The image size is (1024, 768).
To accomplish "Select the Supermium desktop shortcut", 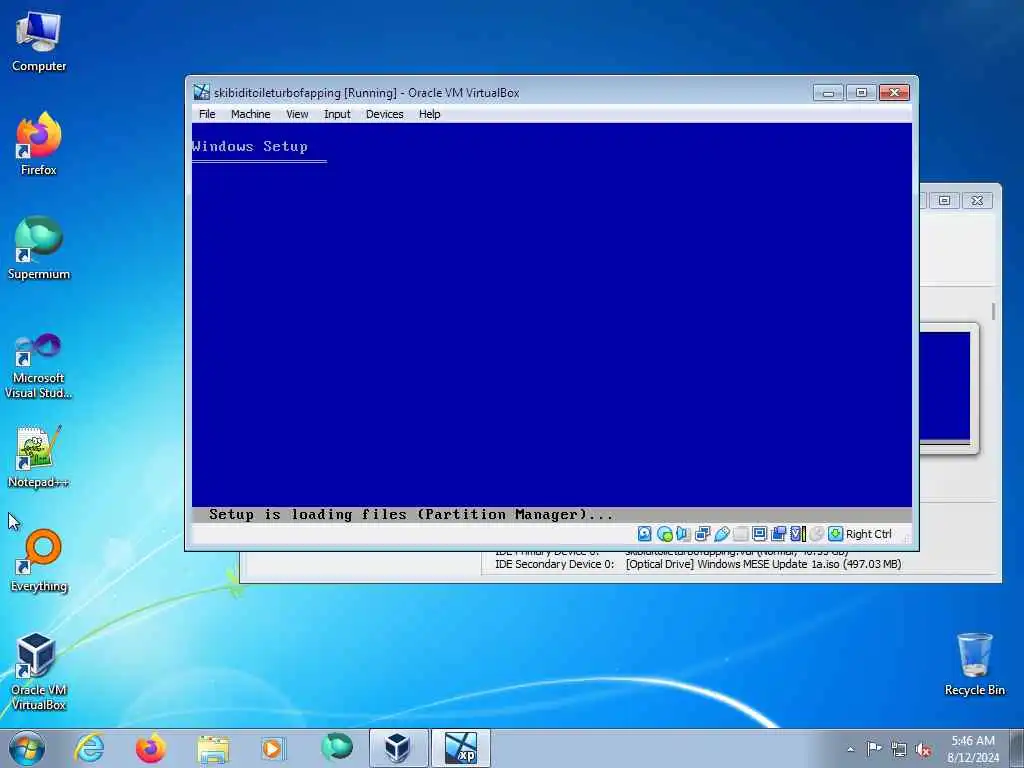I will tap(39, 248).
